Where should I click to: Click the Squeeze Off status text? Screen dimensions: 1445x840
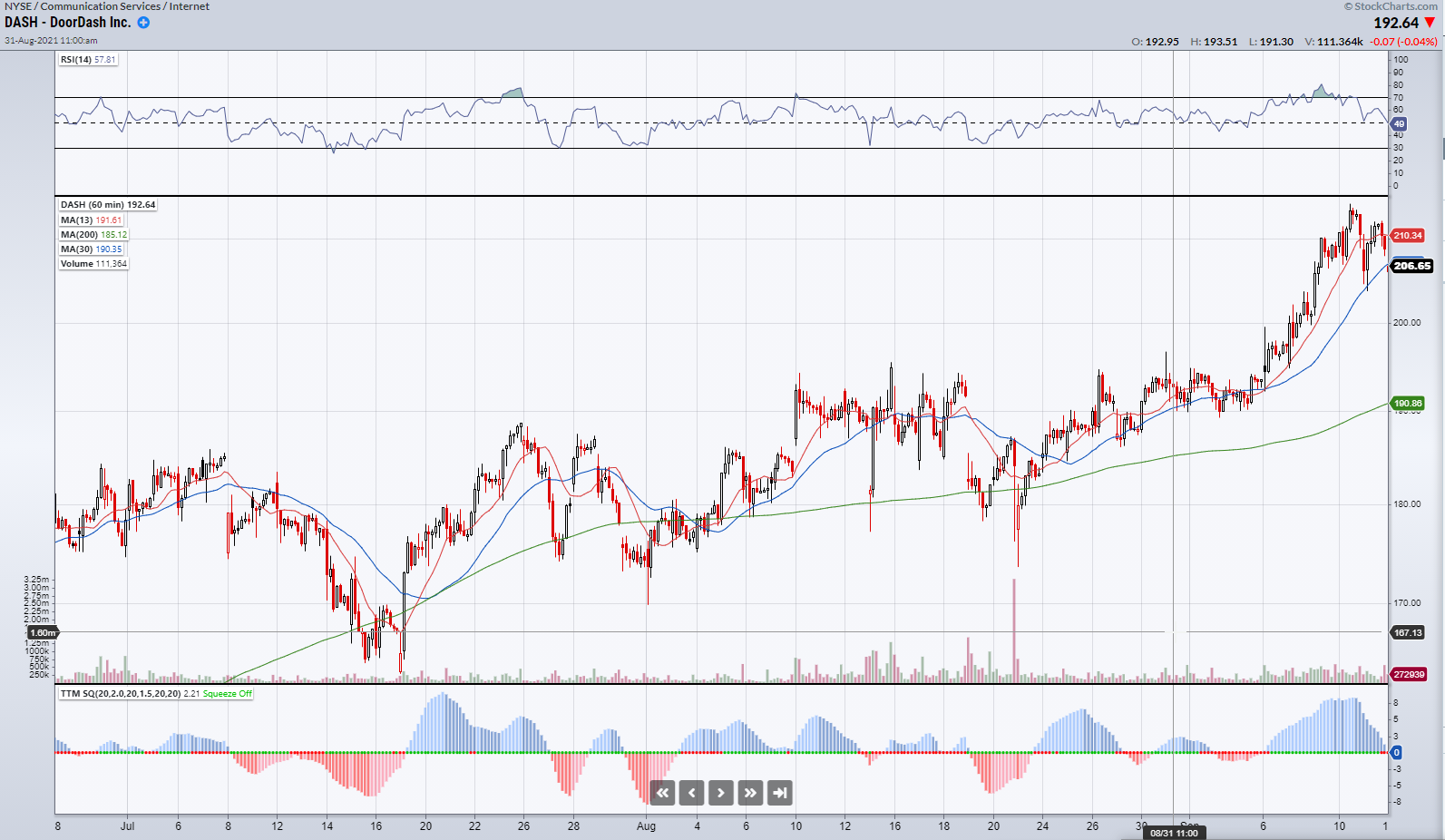tap(227, 694)
